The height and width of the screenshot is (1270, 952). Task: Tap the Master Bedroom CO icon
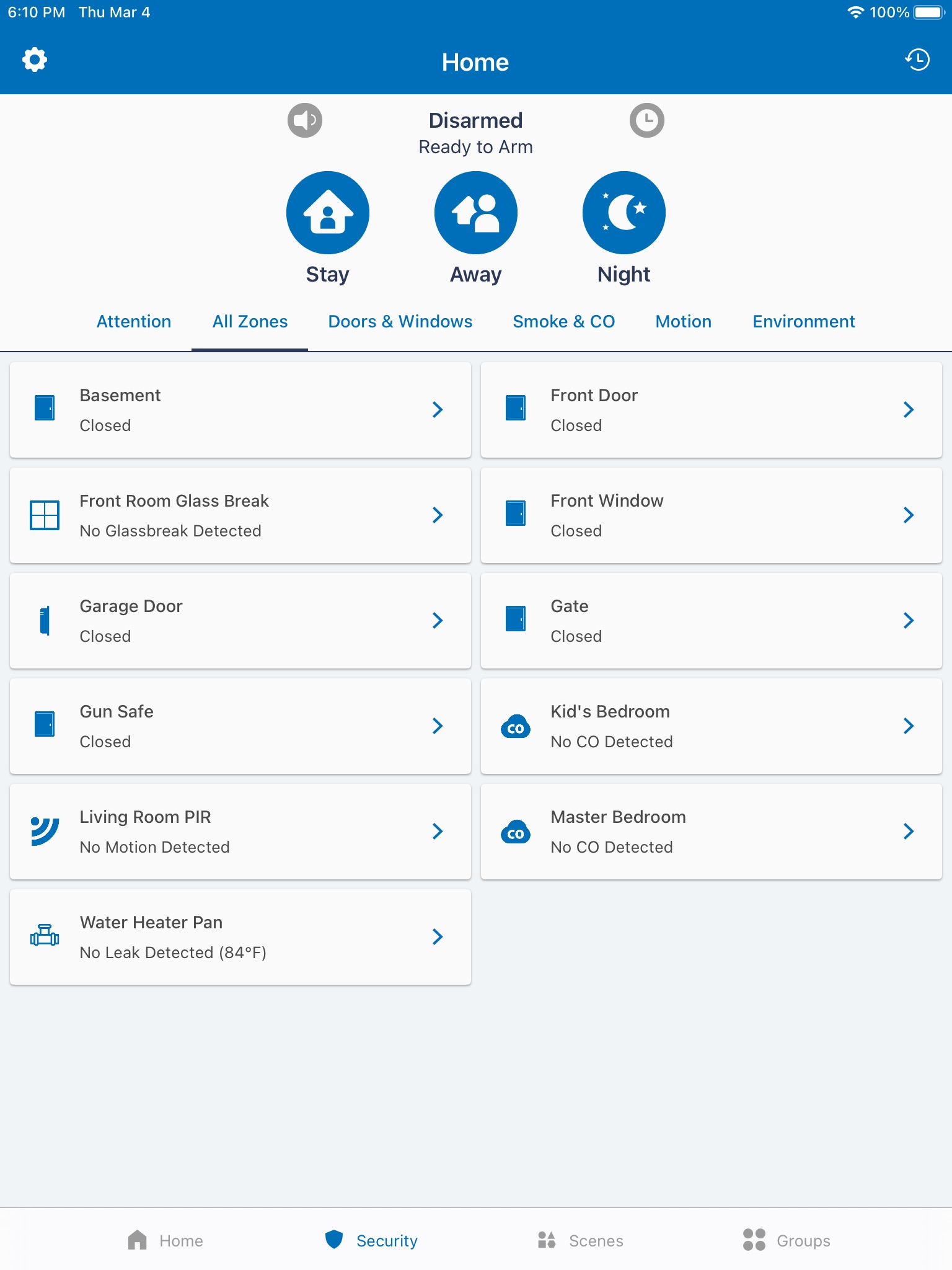click(x=516, y=832)
